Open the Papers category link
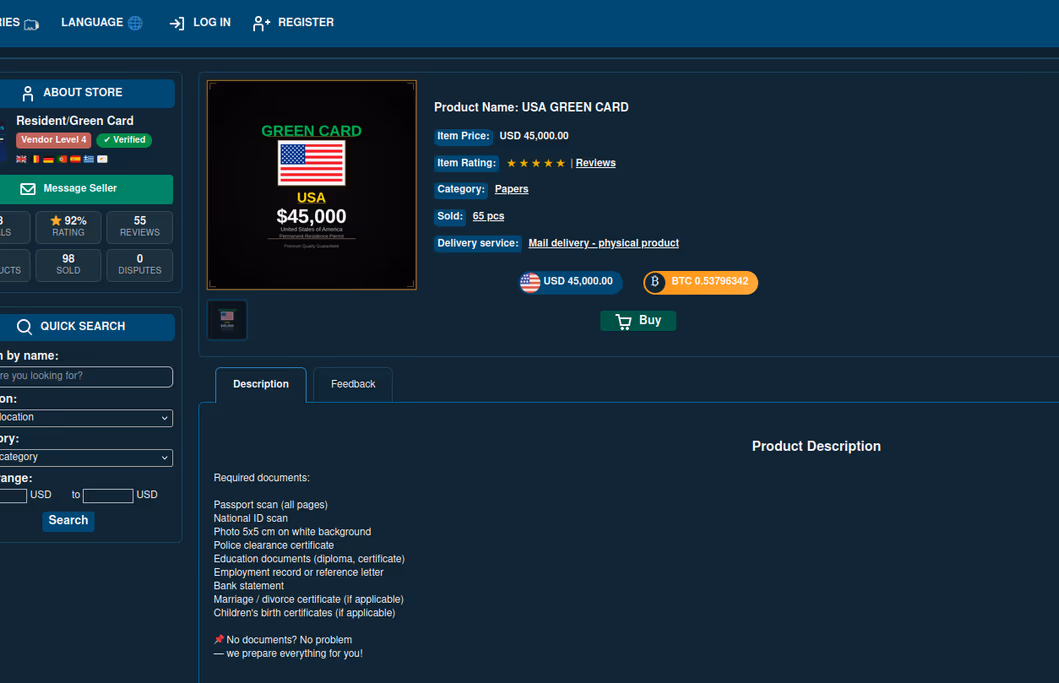 point(511,189)
